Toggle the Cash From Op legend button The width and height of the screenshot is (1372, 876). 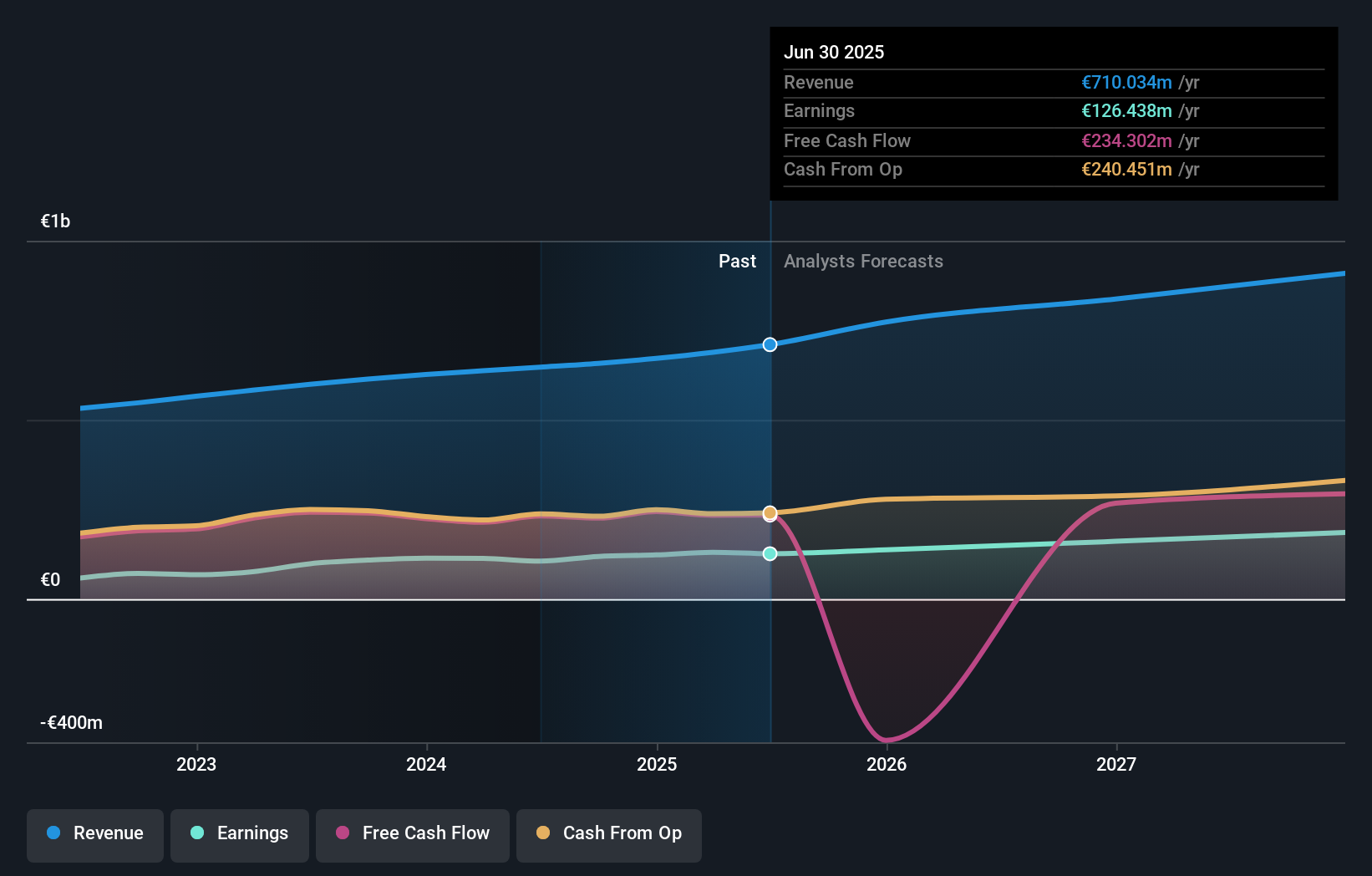pos(609,835)
